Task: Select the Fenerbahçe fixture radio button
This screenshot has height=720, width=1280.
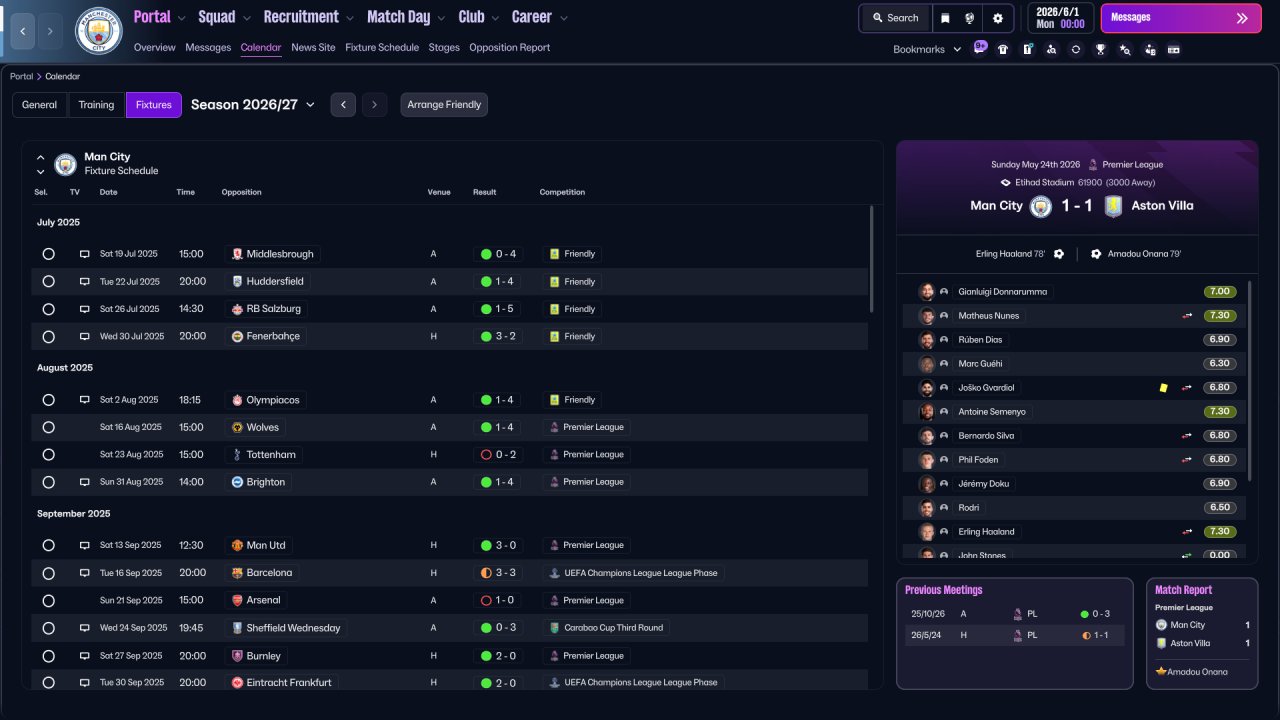Action: click(48, 337)
